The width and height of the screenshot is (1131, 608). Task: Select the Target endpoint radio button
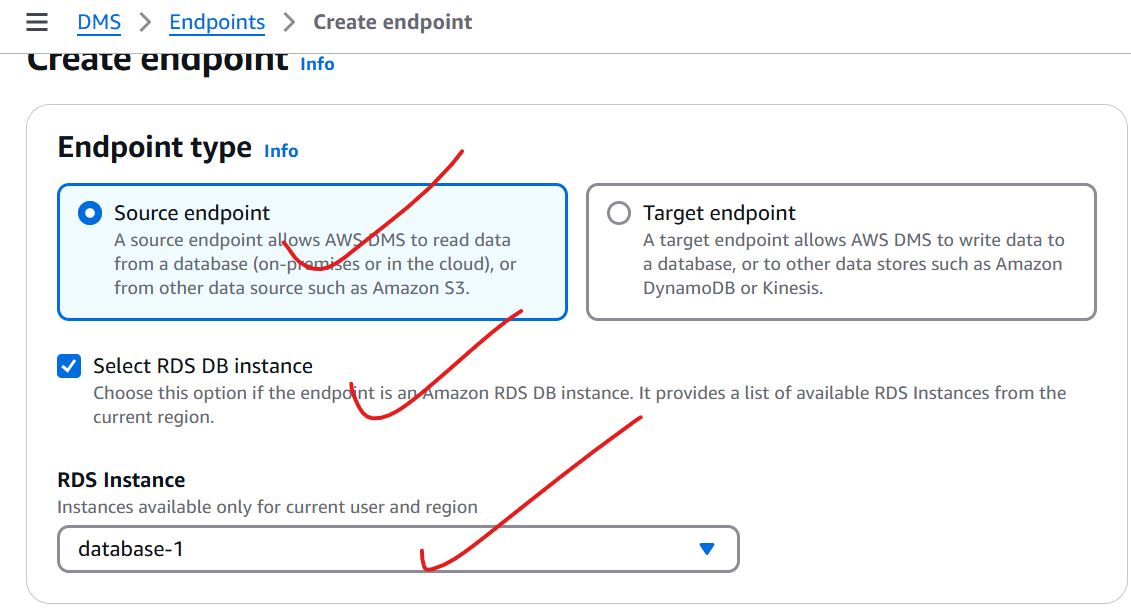[619, 213]
